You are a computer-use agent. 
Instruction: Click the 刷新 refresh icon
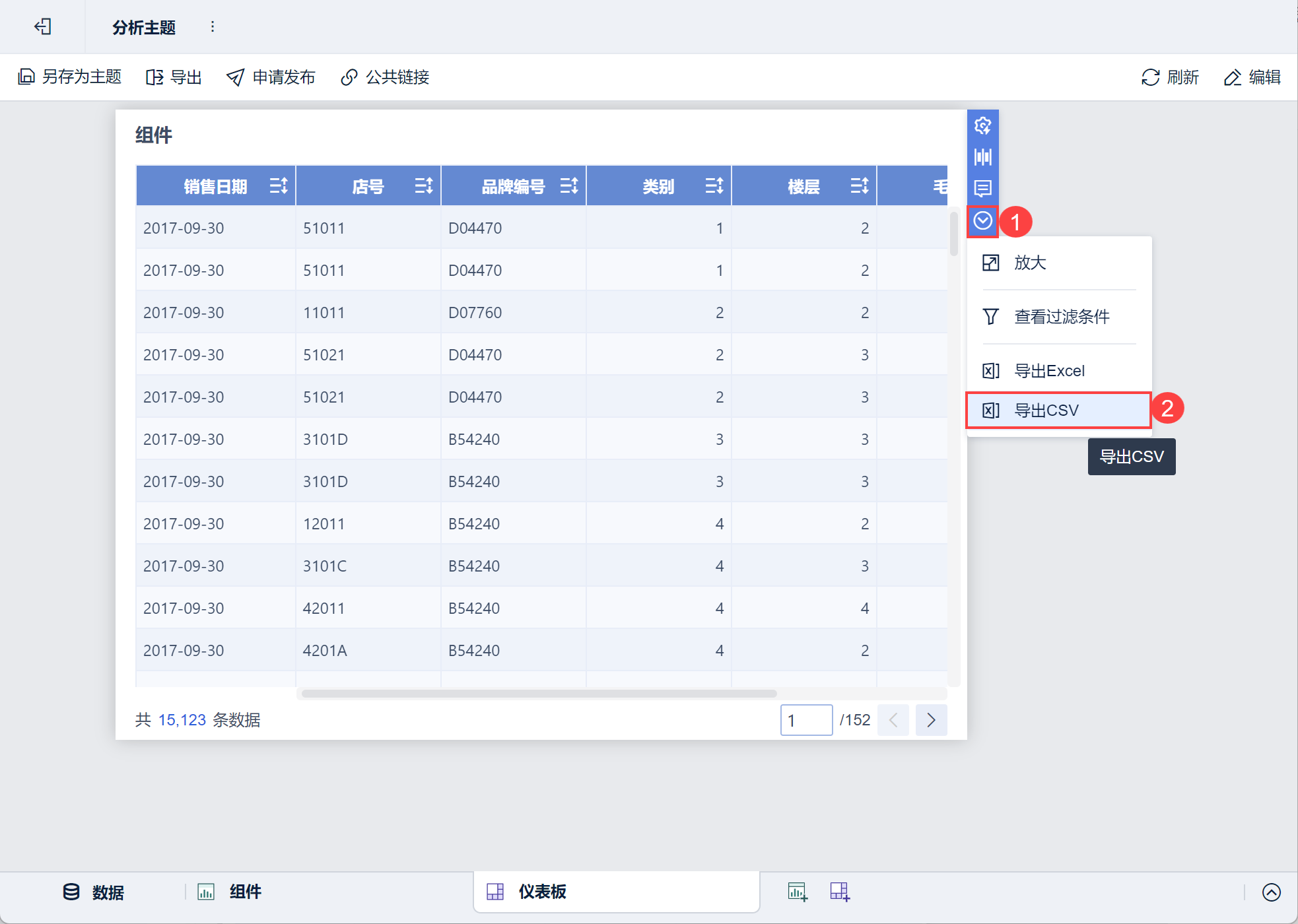[1150, 77]
